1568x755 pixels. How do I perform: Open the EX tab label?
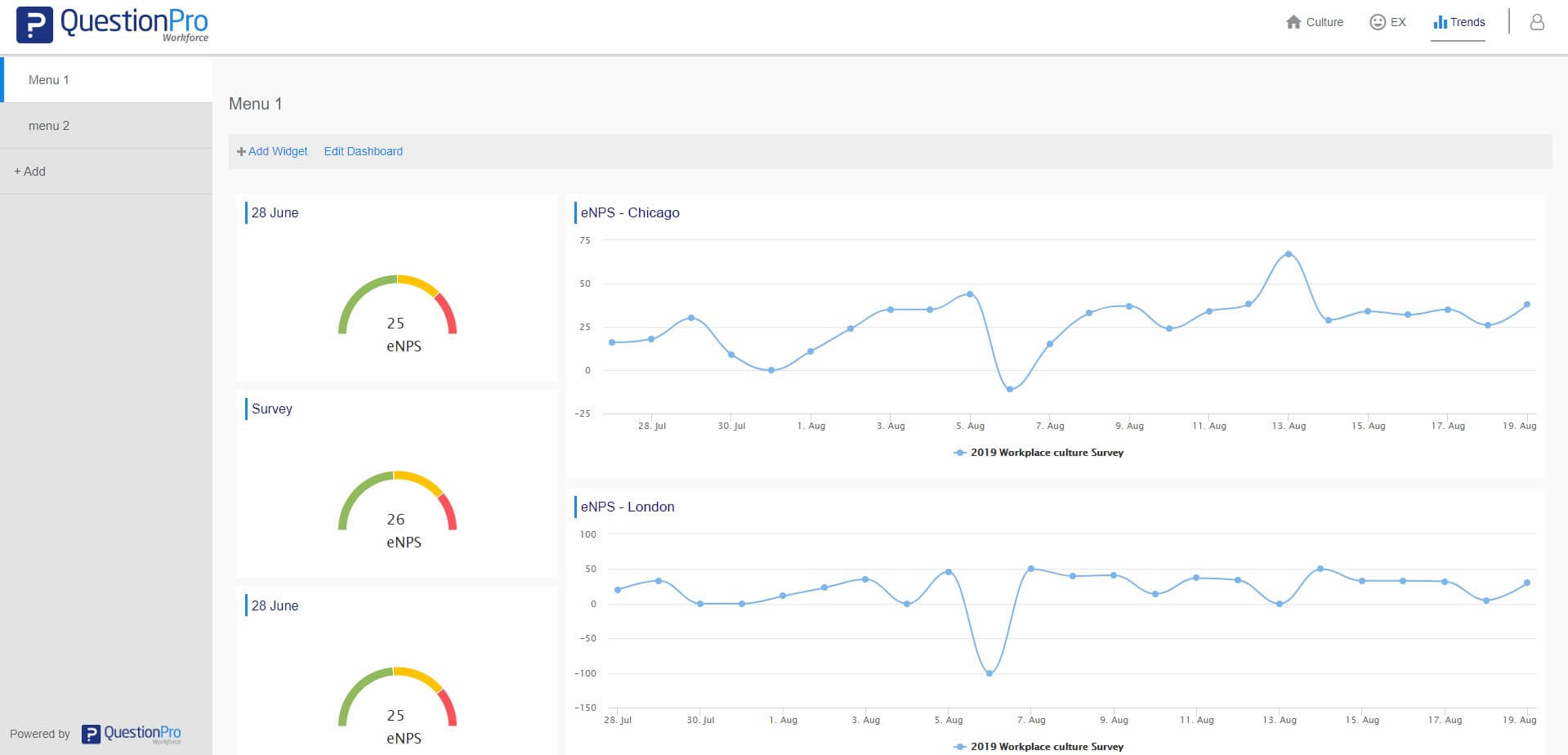point(1398,22)
